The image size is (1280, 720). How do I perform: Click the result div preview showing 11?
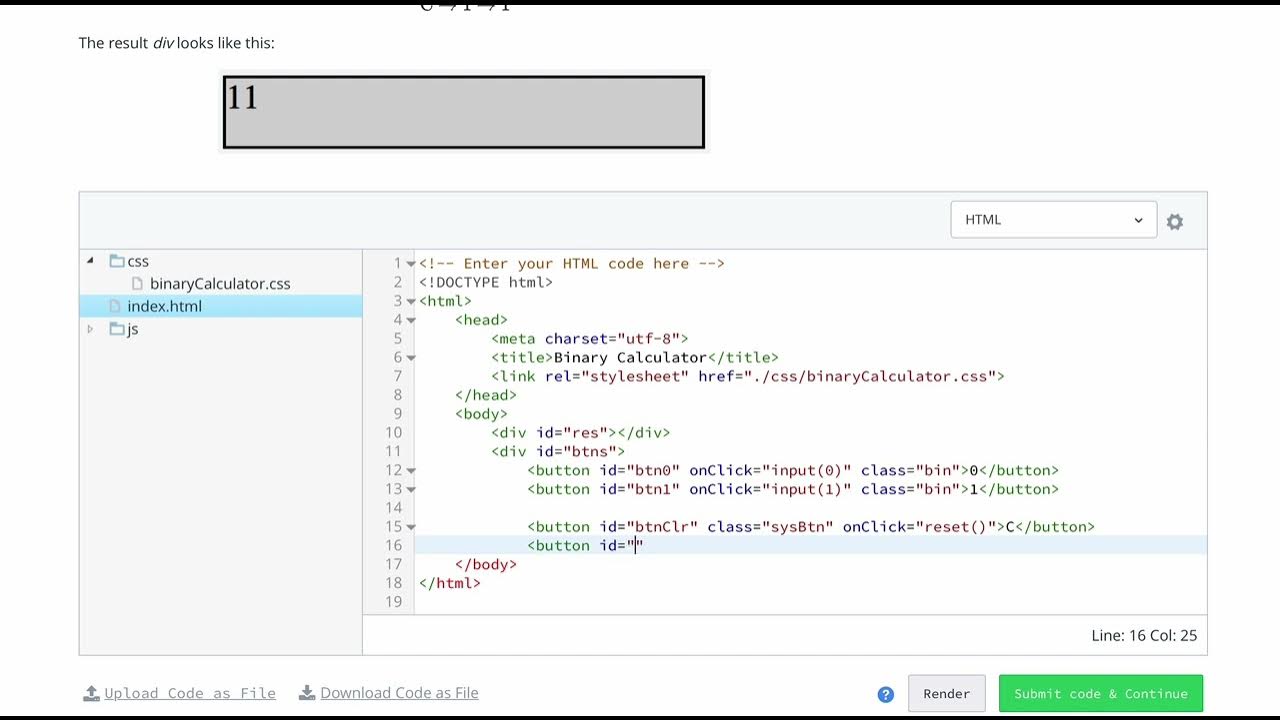click(464, 112)
